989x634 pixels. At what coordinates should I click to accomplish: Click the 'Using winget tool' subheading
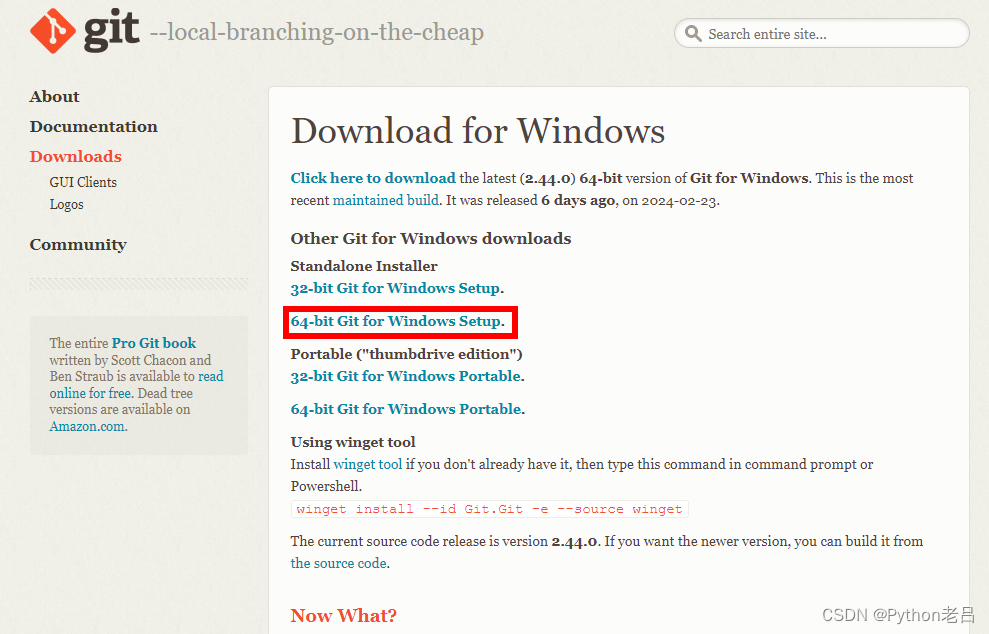(353, 442)
